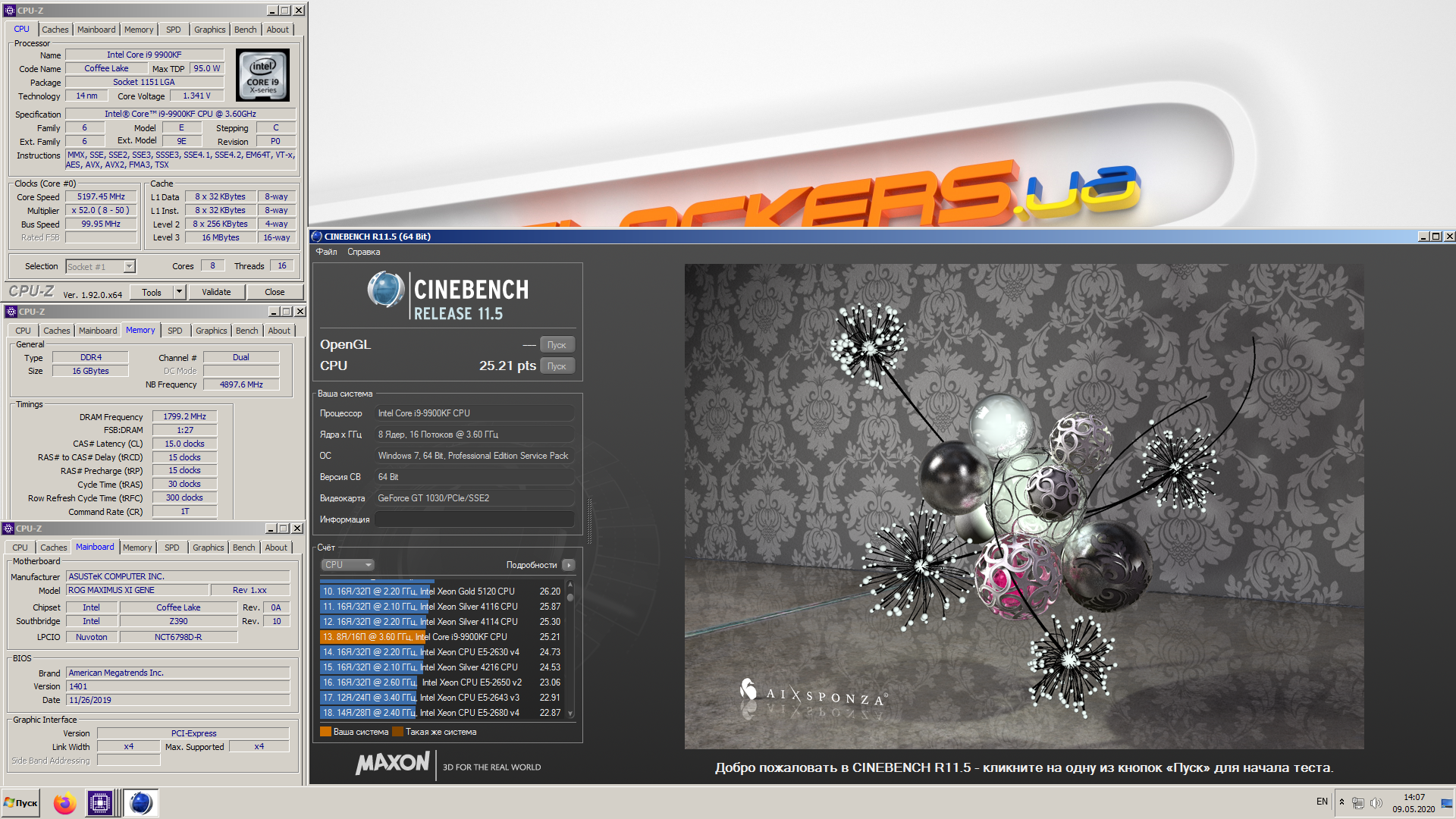Image resolution: width=1456 pixels, height=819 pixels.
Task: Open the network tray icon
Action: point(1358,802)
